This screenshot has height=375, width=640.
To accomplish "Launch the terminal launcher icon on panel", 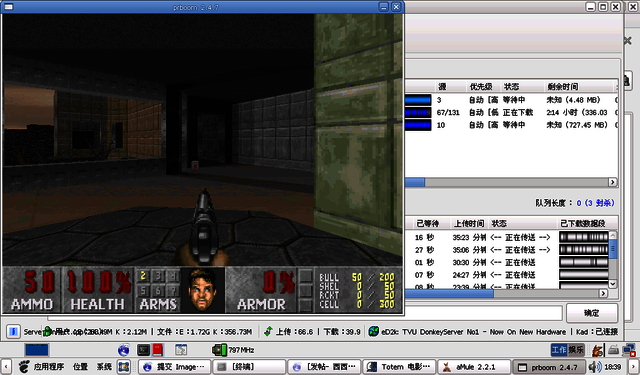I will coord(143,350).
